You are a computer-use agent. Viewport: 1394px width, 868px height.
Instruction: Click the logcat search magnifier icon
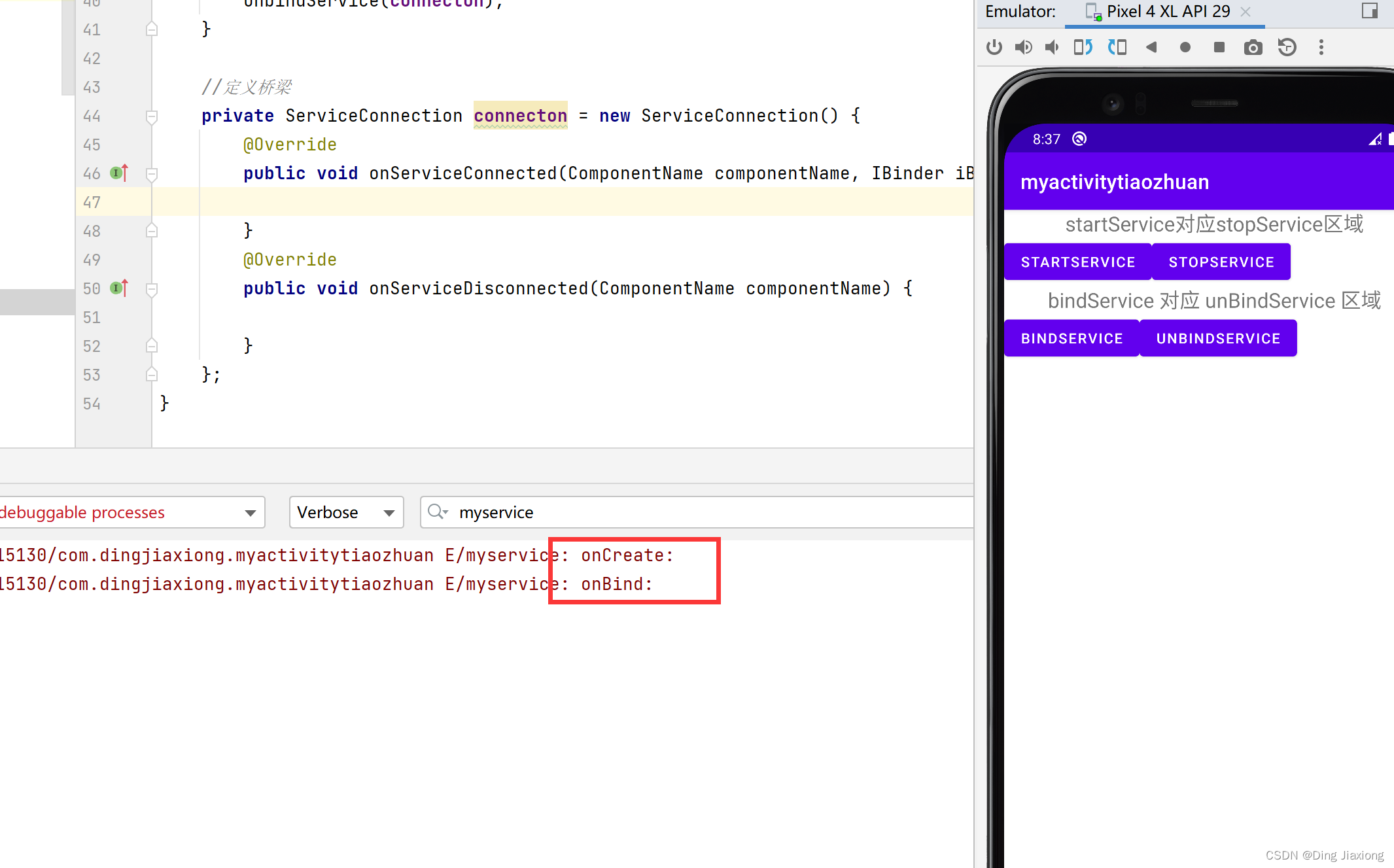(x=437, y=512)
